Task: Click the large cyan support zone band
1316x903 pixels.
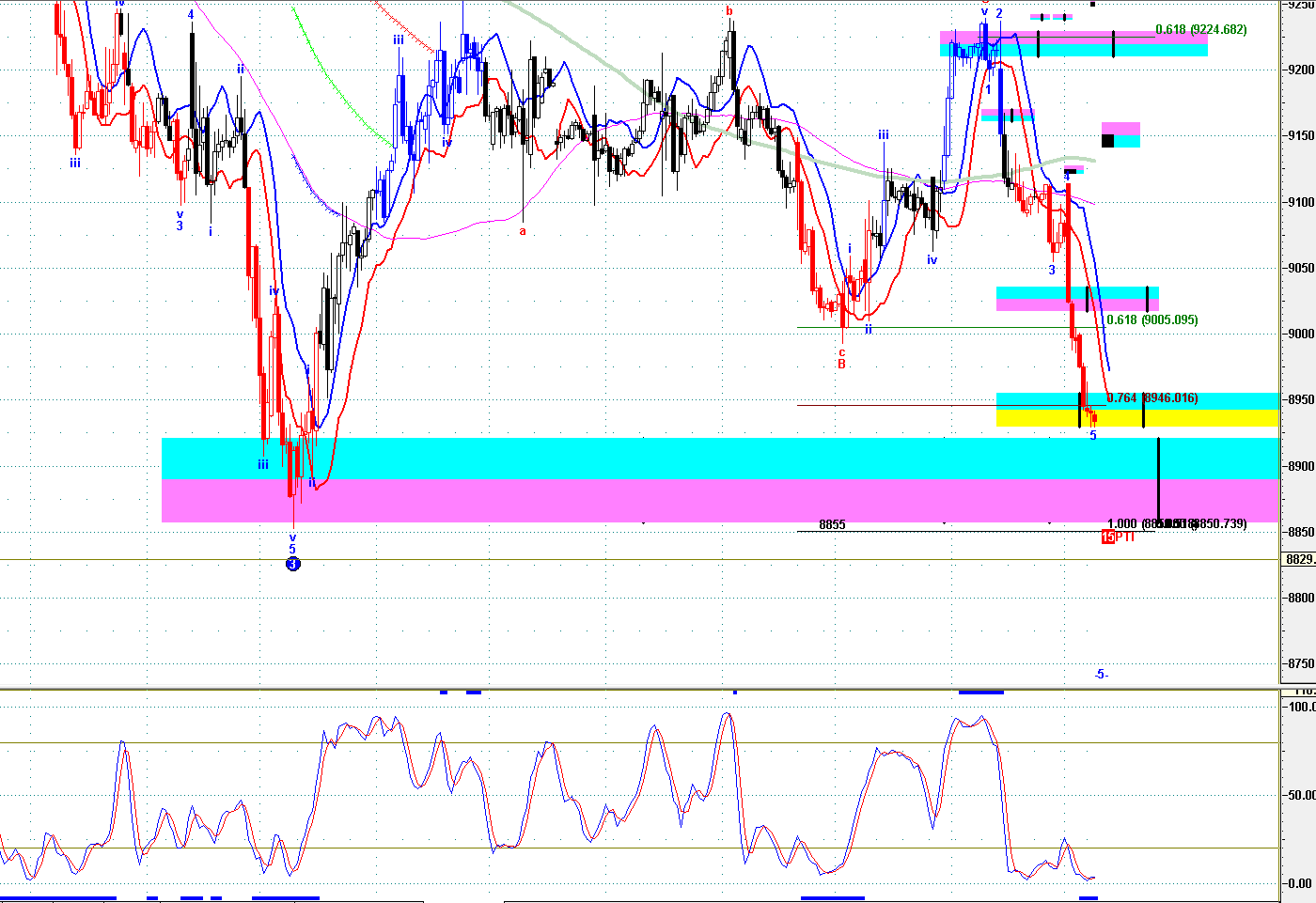Action: [x=658, y=458]
